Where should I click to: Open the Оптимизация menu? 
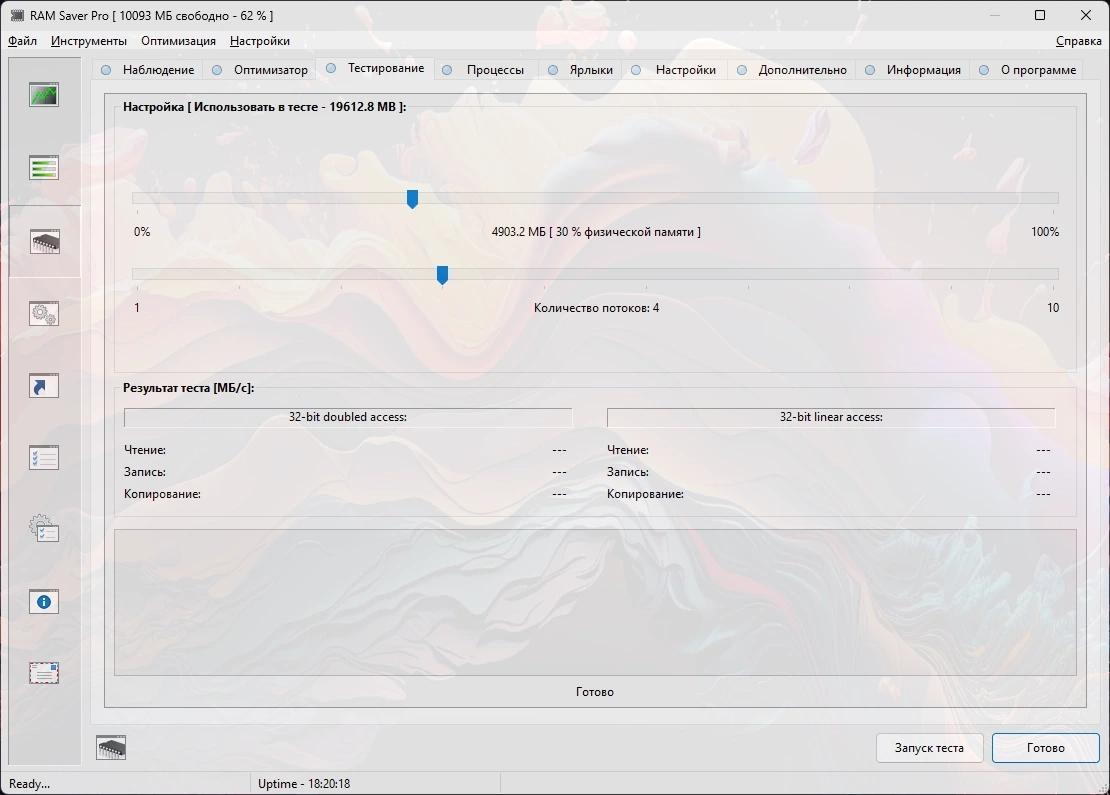[x=178, y=41]
